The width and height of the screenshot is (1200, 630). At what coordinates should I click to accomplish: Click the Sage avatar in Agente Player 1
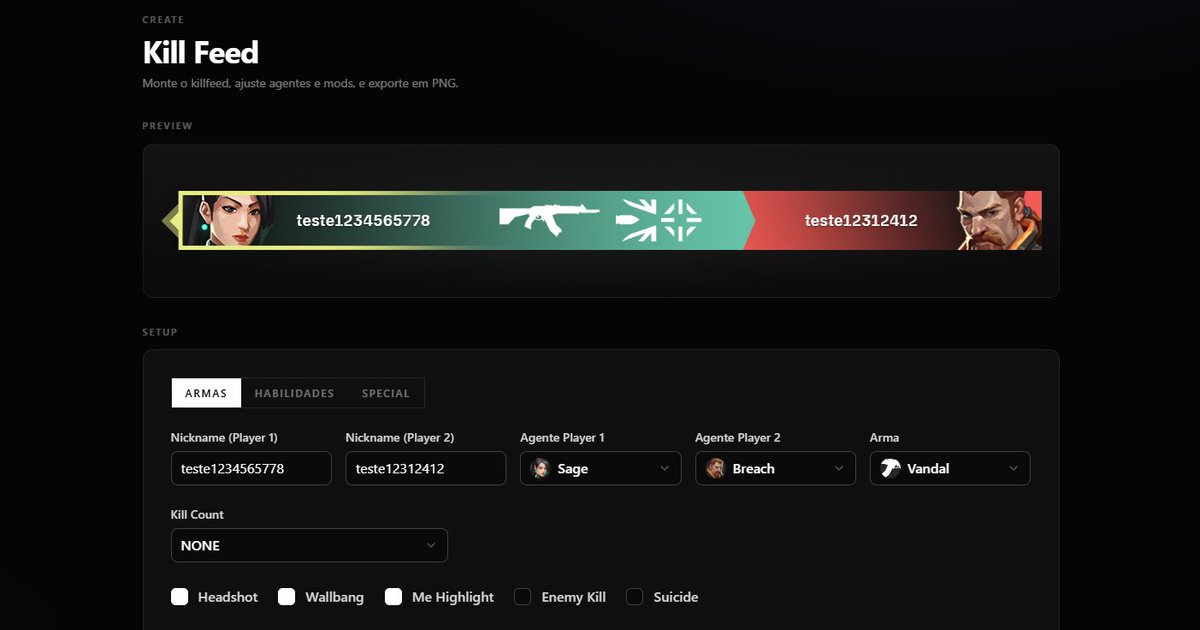541,468
